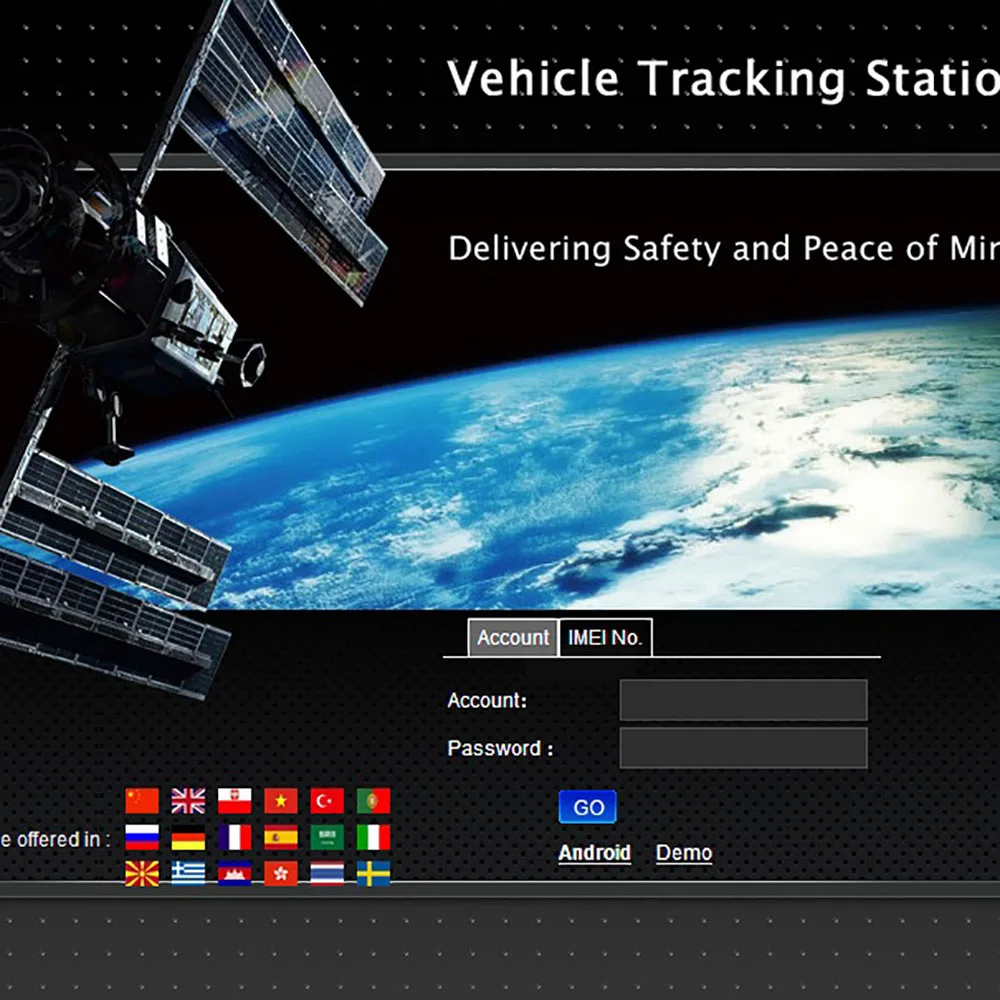
Task: Select the Thailand flag language
Action: point(327,874)
